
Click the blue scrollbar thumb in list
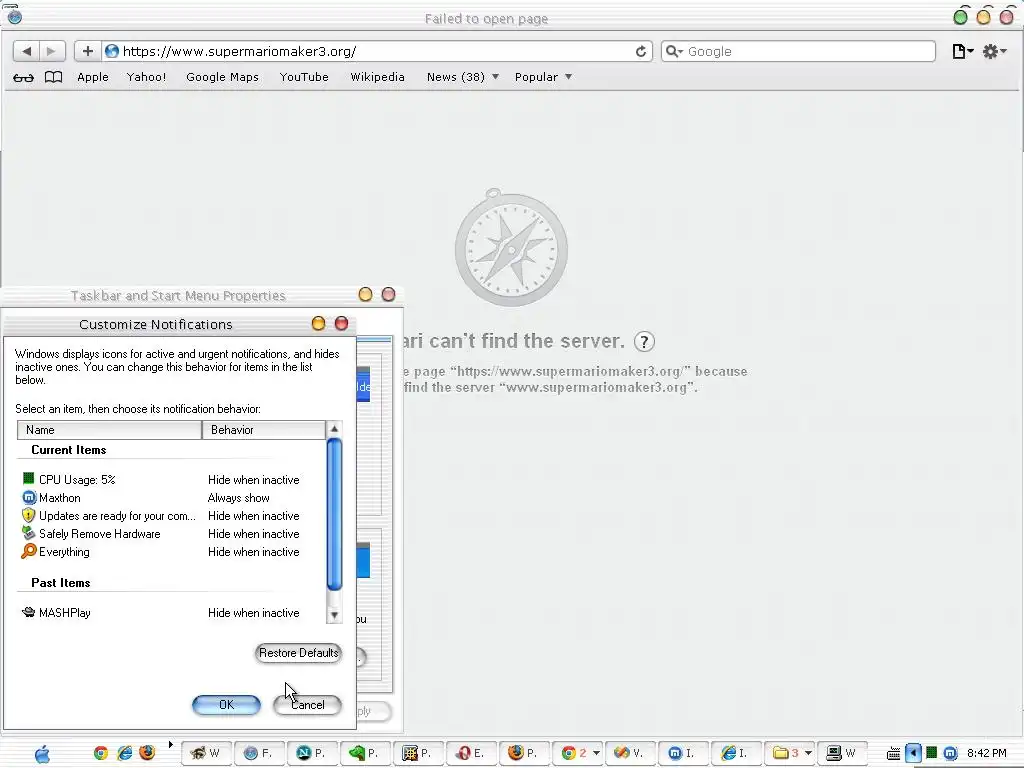pyautogui.click(x=334, y=515)
